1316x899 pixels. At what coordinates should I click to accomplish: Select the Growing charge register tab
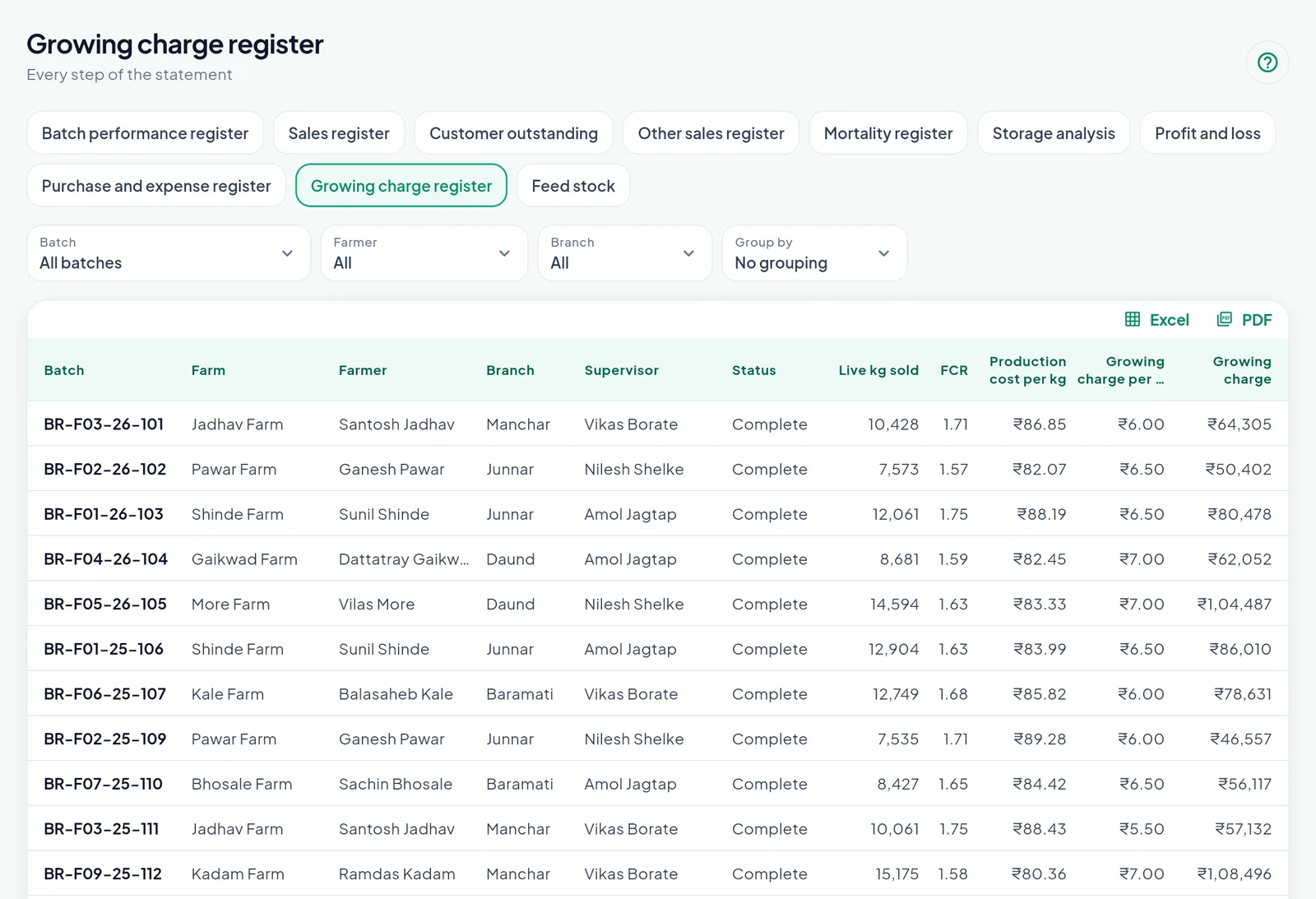[401, 186]
